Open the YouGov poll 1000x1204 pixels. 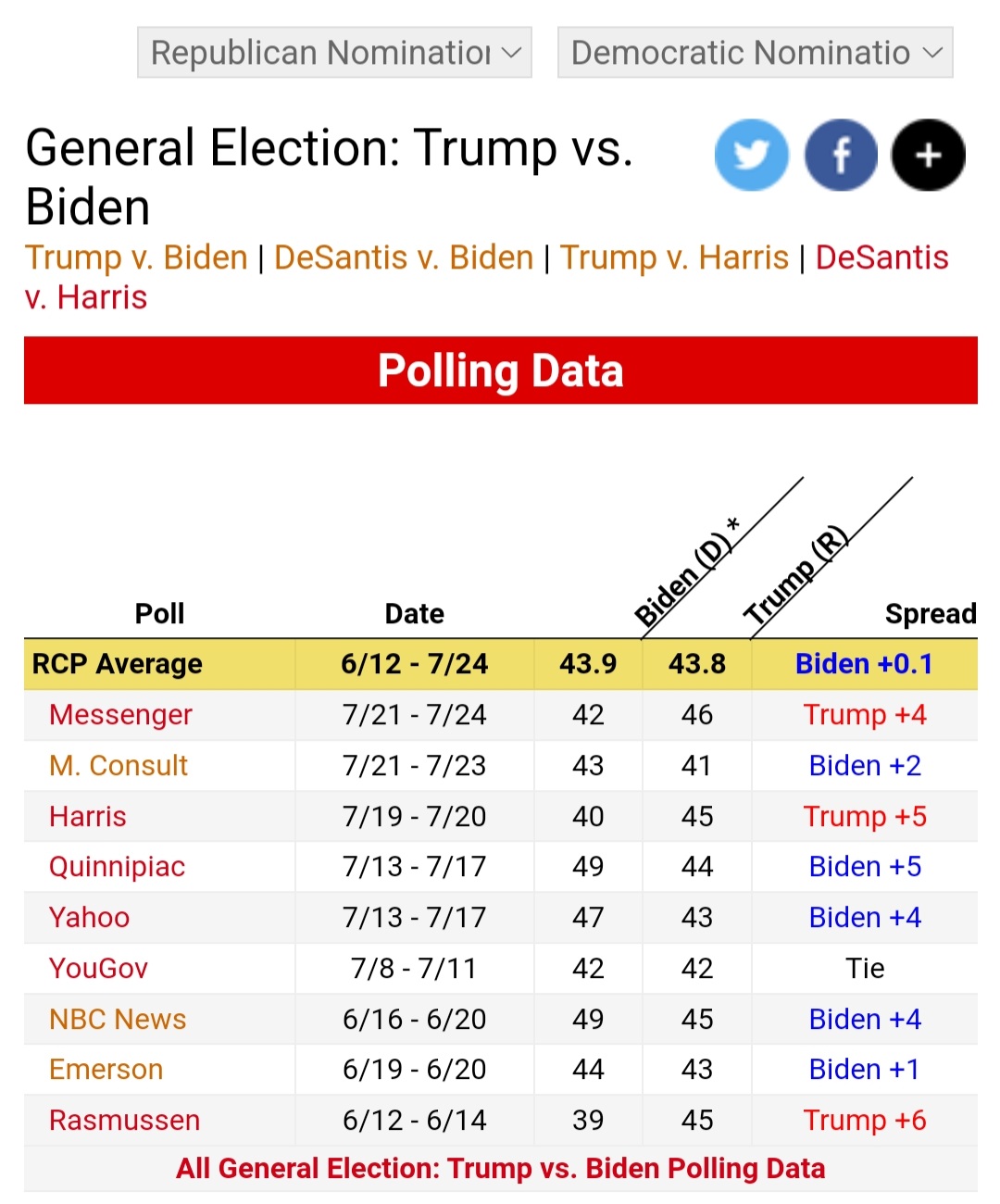pos(98,969)
